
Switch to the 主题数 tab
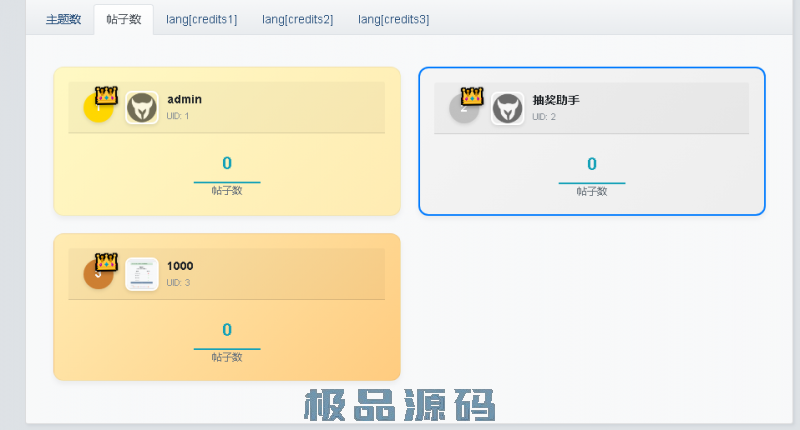click(63, 19)
